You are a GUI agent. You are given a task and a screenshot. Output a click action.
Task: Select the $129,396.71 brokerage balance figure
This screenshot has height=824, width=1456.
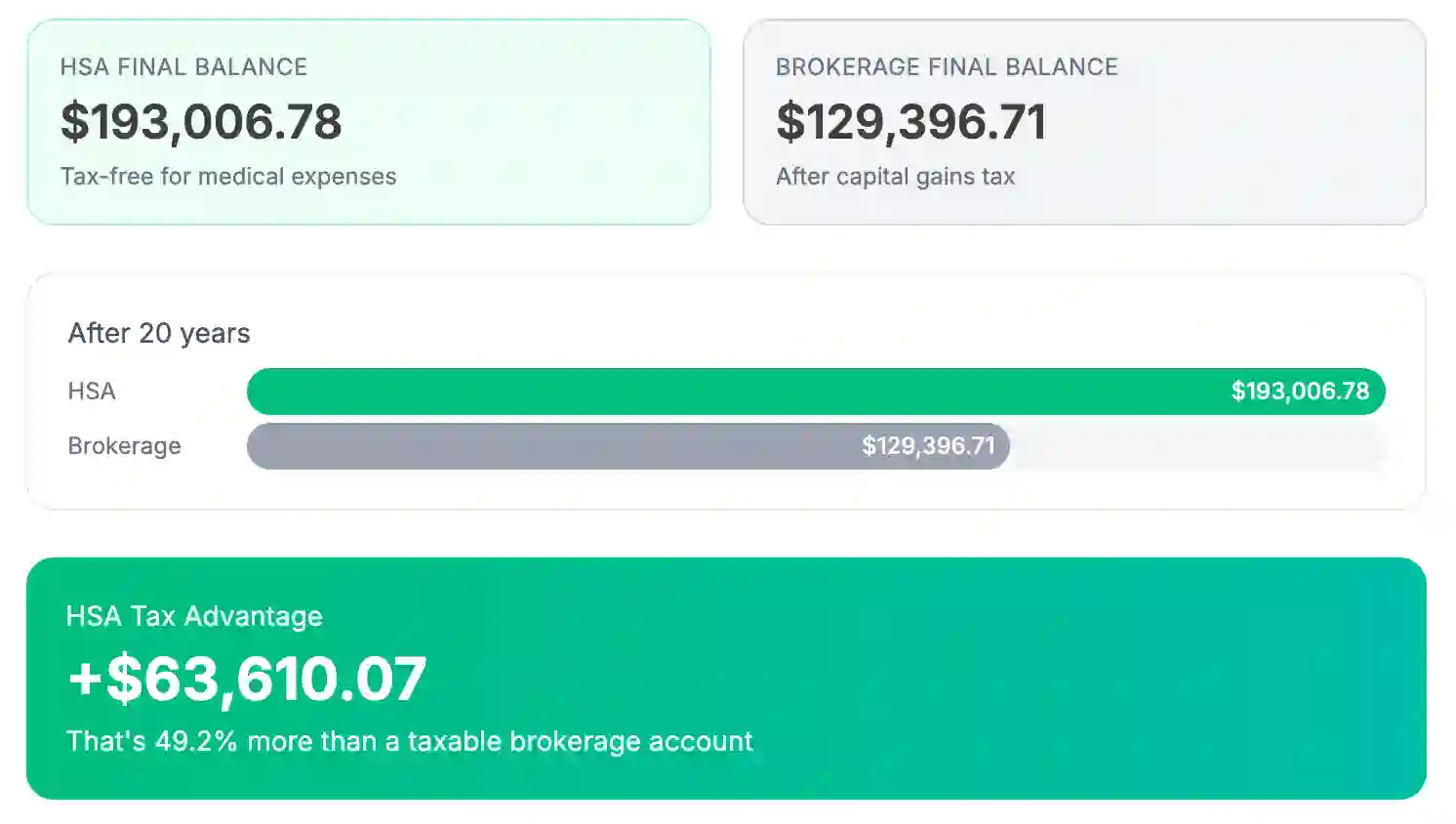pyautogui.click(x=911, y=120)
